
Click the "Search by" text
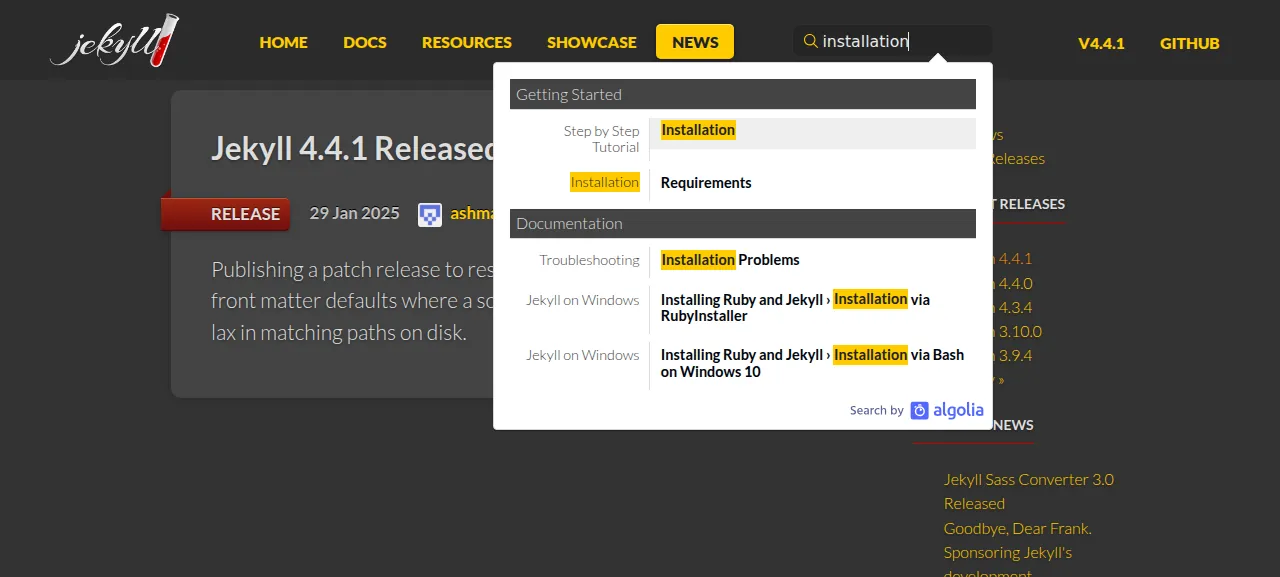point(876,410)
